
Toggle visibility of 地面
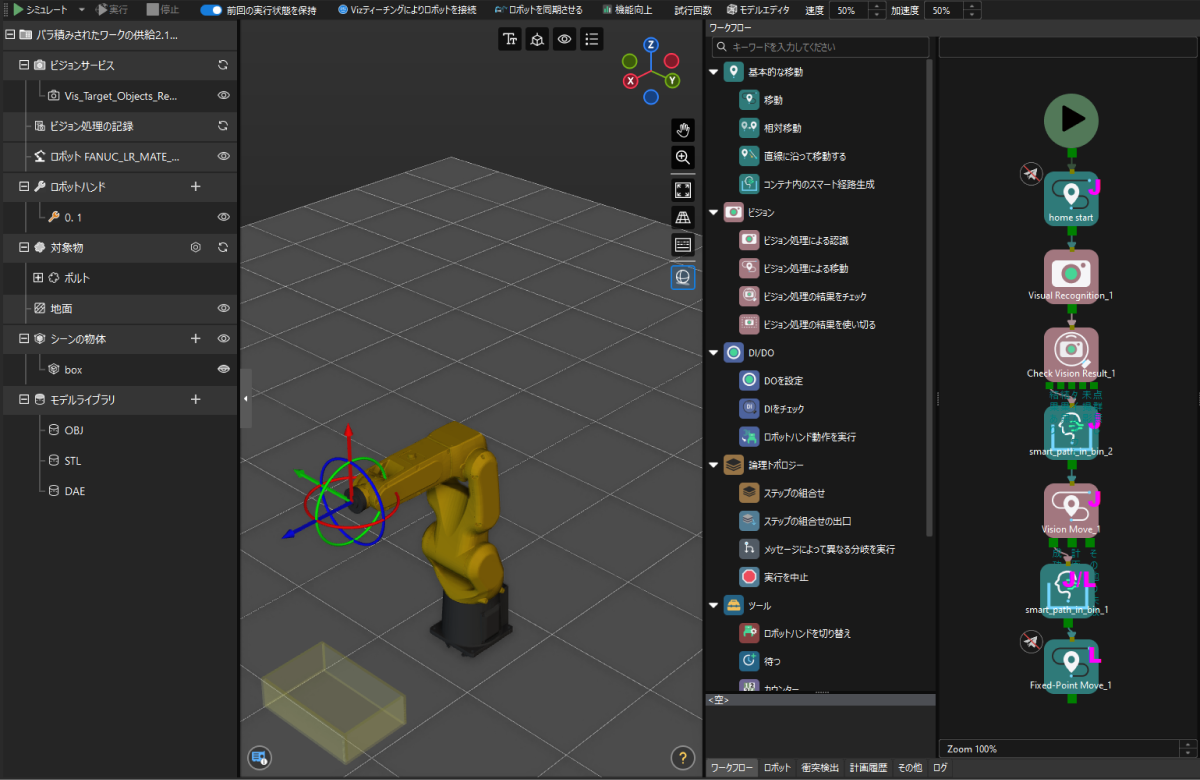[224, 309]
